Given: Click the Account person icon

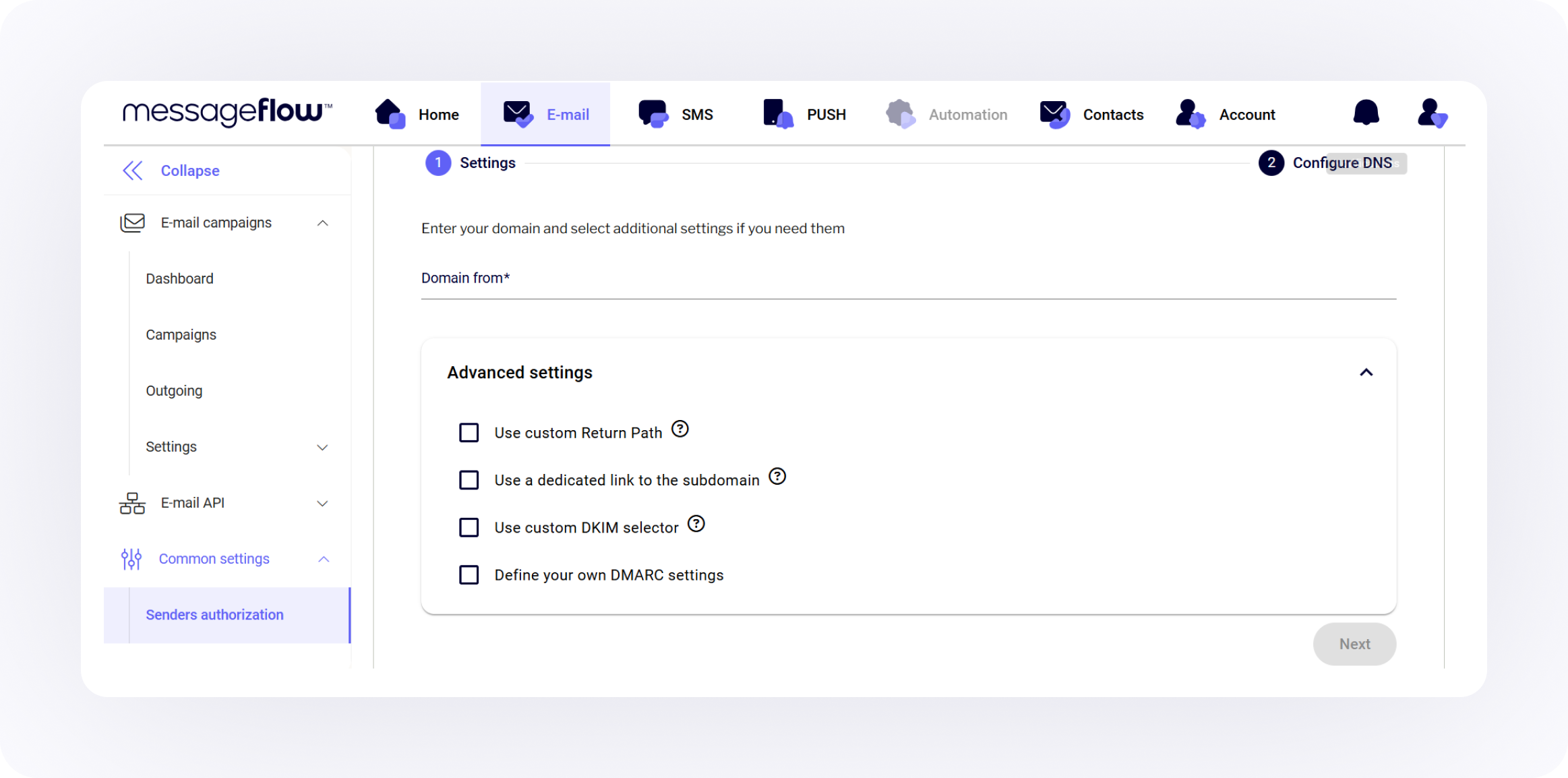Looking at the screenshot, I should pos(1190,114).
